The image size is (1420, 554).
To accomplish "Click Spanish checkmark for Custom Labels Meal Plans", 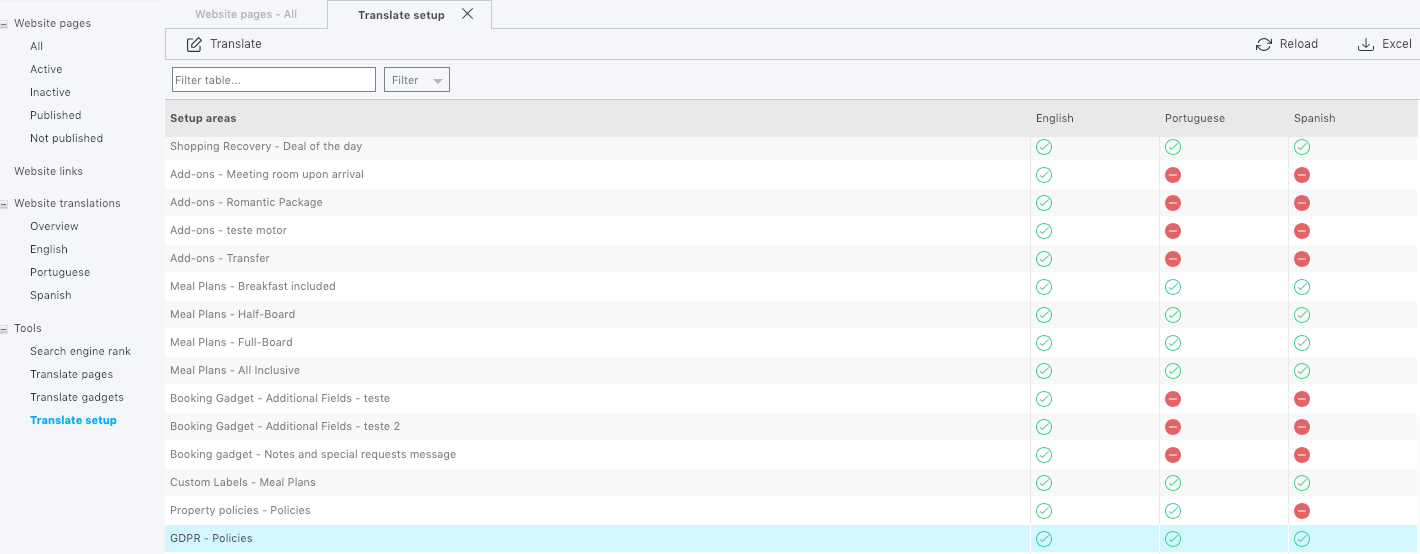I will pos(1302,483).
